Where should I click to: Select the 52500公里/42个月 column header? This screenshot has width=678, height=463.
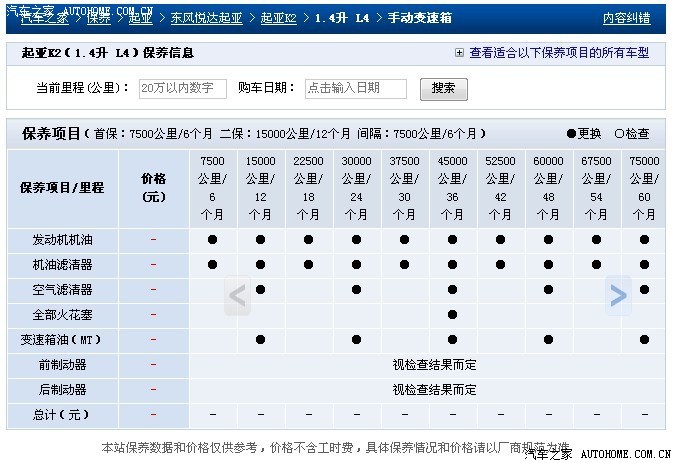(501, 188)
